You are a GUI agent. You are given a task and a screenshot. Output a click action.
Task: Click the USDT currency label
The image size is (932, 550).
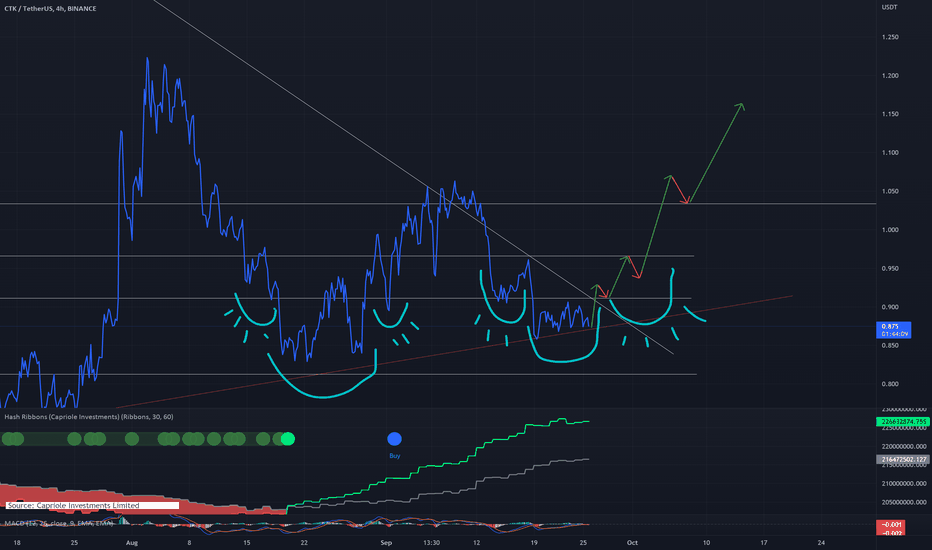tap(889, 7)
